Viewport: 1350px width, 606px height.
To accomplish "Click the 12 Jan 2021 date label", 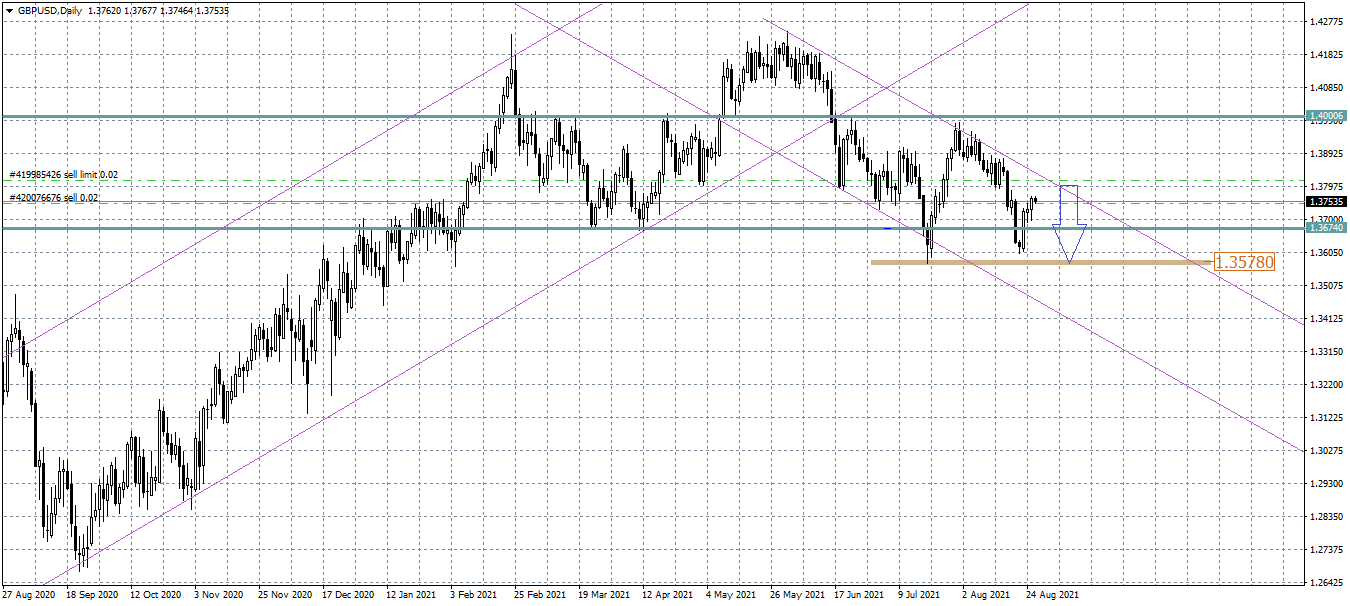I will pyautogui.click(x=413, y=594).
